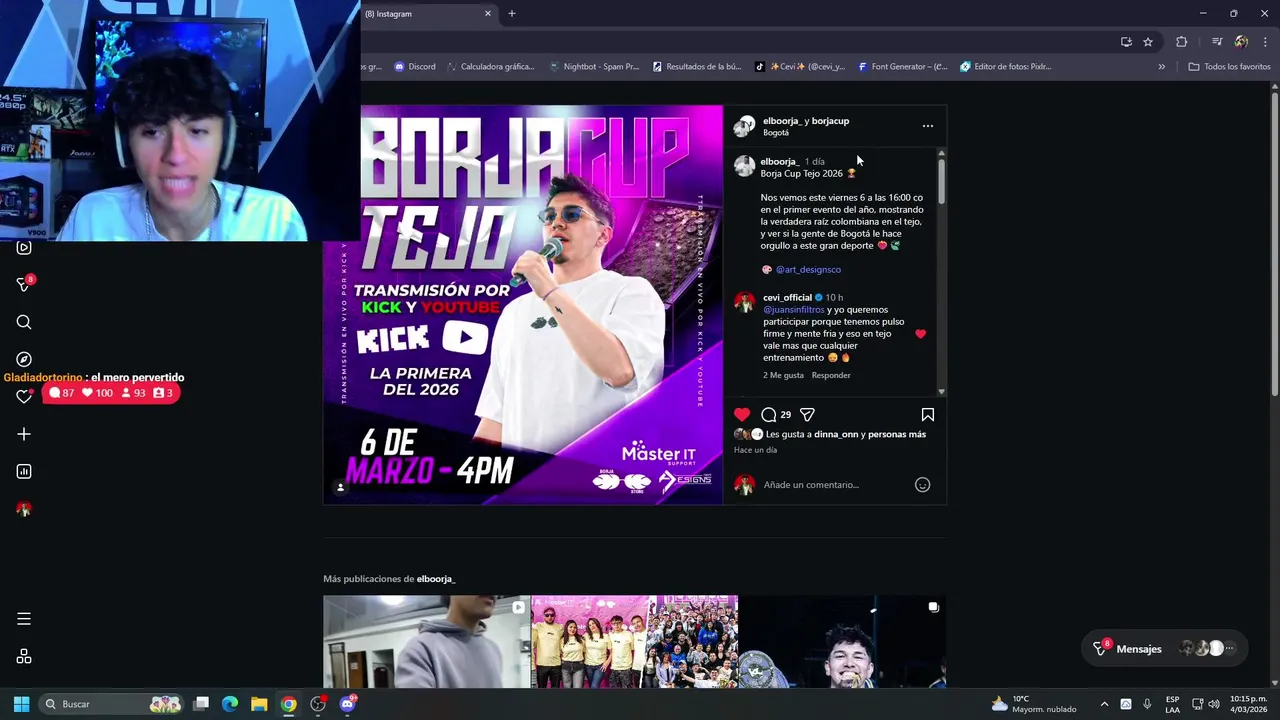Open the dashboard chart icon in sidebar
1280x720 pixels.
[24, 471]
